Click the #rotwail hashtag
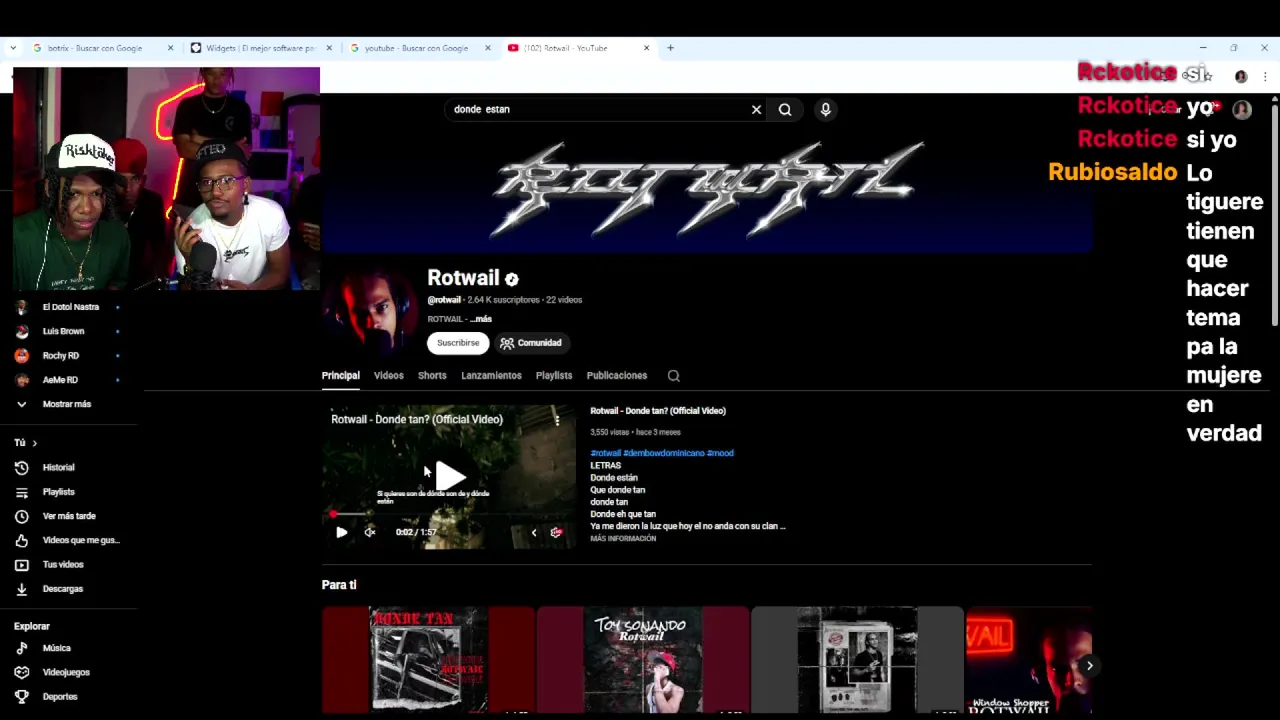This screenshot has width=1280, height=720. coord(605,453)
